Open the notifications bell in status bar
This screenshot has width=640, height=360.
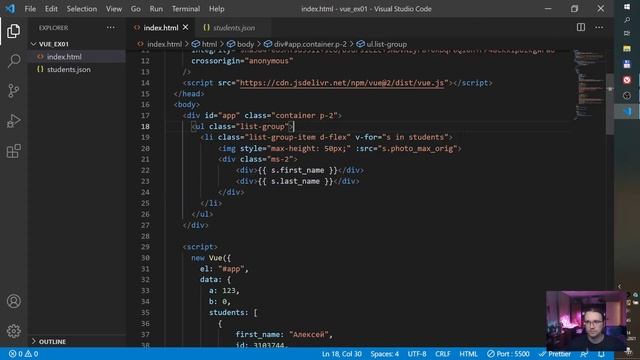point(601,354)
